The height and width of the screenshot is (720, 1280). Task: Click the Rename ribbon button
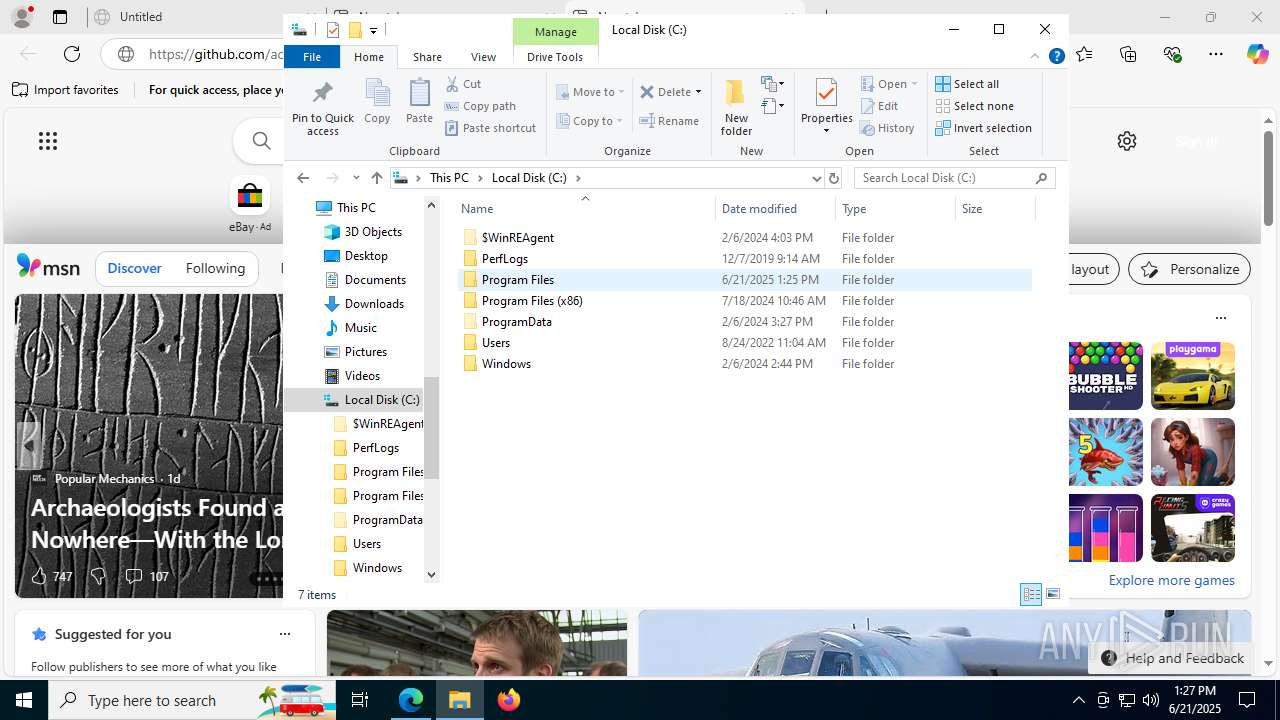click(x=669, y=121)
